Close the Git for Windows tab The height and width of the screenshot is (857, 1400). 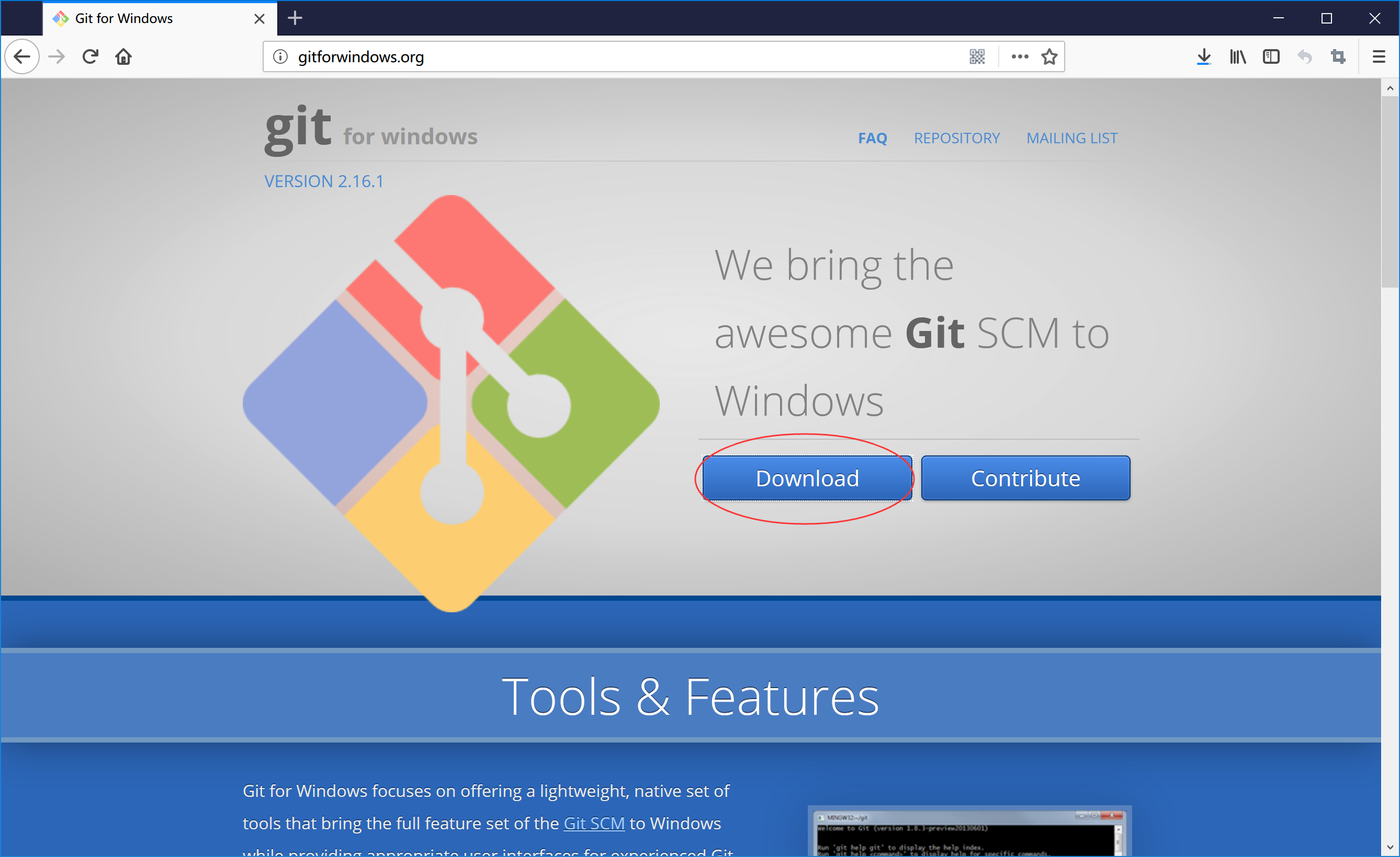click(259, 19)
